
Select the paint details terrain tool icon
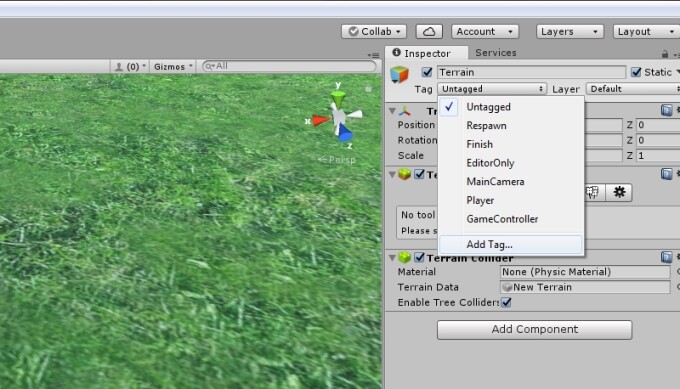(x=594, y=192)
